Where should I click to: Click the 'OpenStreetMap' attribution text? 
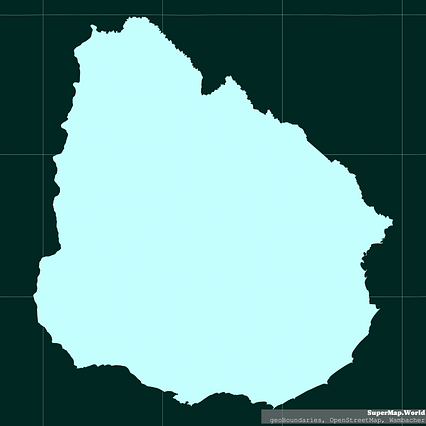356,420
